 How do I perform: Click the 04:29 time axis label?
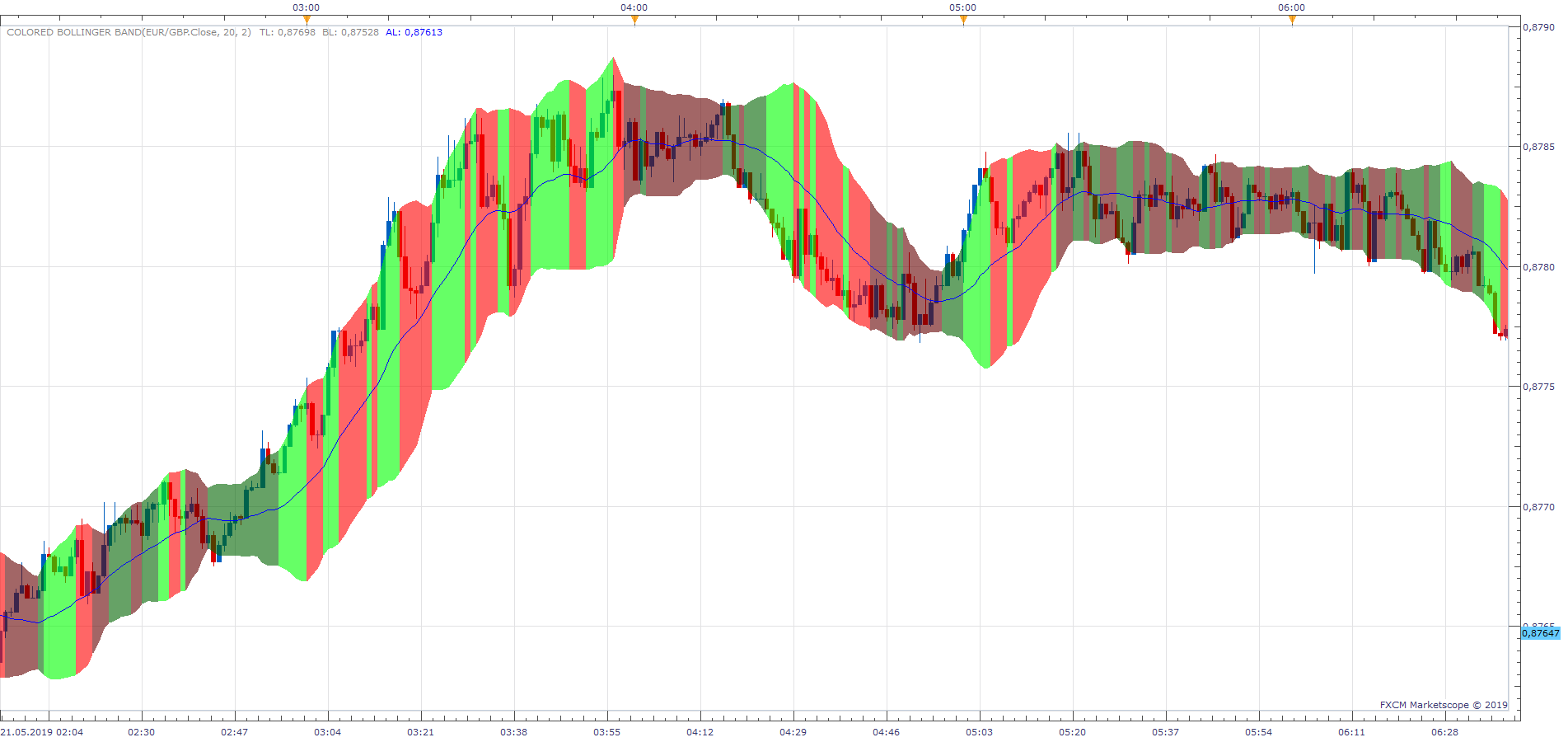click(793, 732)
